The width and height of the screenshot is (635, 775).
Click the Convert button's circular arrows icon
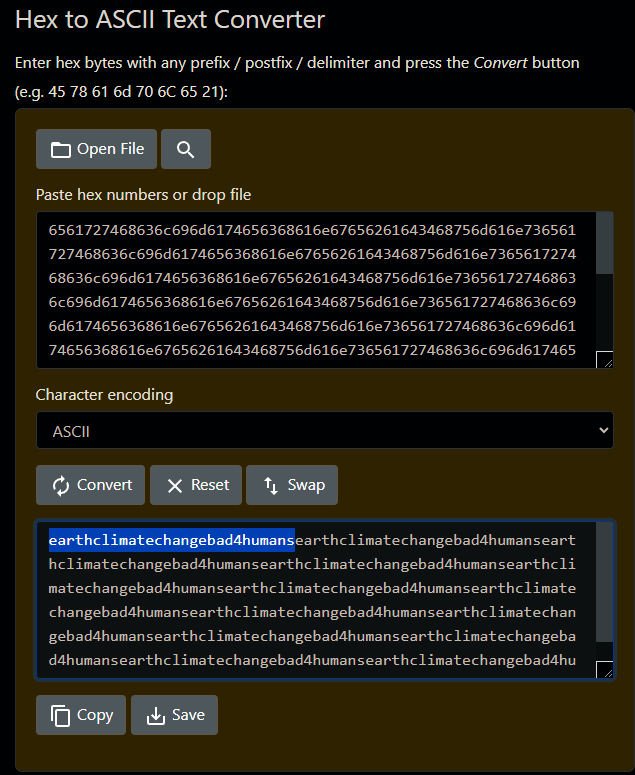pos(61,485)
